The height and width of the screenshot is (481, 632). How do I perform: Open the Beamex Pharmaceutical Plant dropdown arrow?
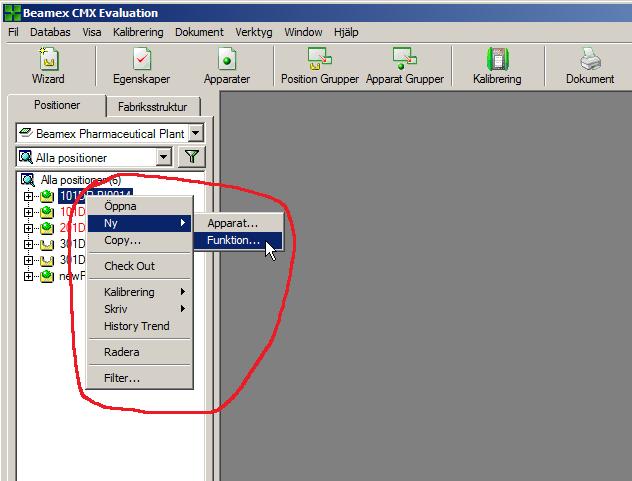point(196,133)
